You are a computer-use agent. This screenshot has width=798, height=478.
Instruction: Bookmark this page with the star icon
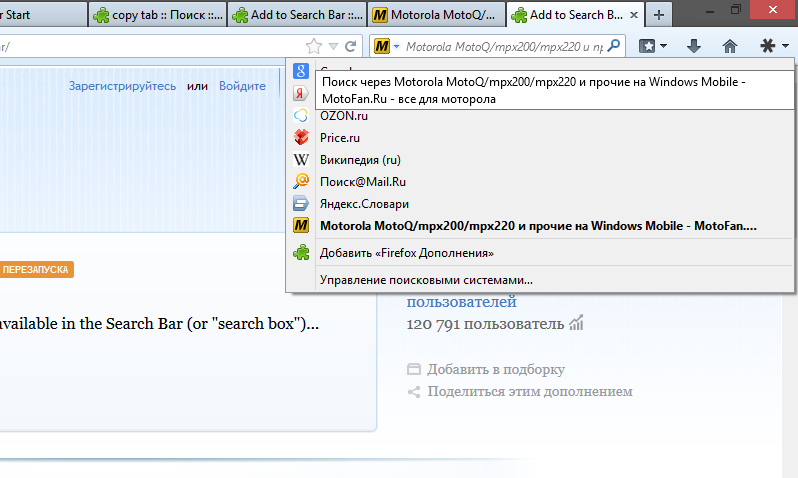pos(314,46)
